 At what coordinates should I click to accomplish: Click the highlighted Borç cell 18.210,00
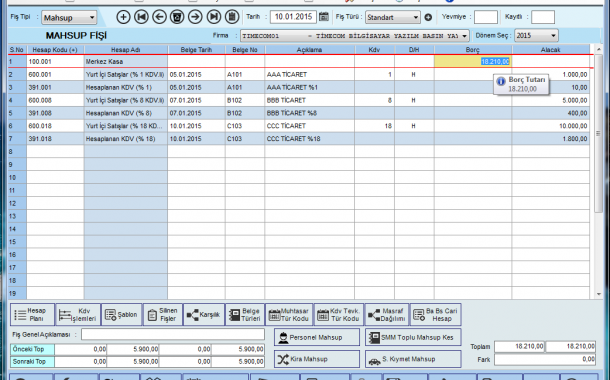coord(473,61)
